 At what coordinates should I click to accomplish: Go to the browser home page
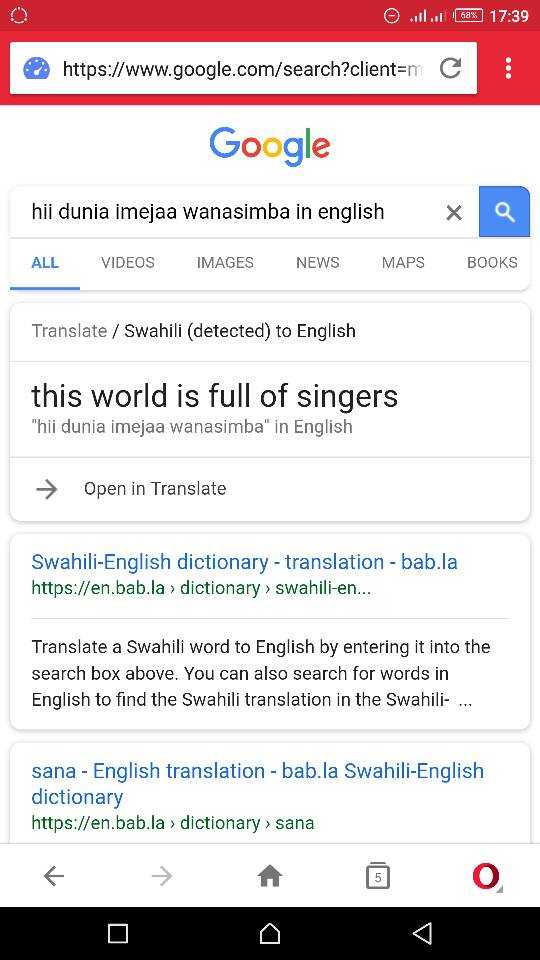click(269, 877)
